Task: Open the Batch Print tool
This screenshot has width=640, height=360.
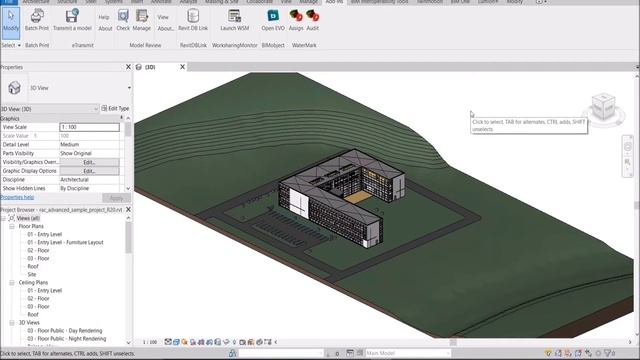Action: tap(37, 20)
